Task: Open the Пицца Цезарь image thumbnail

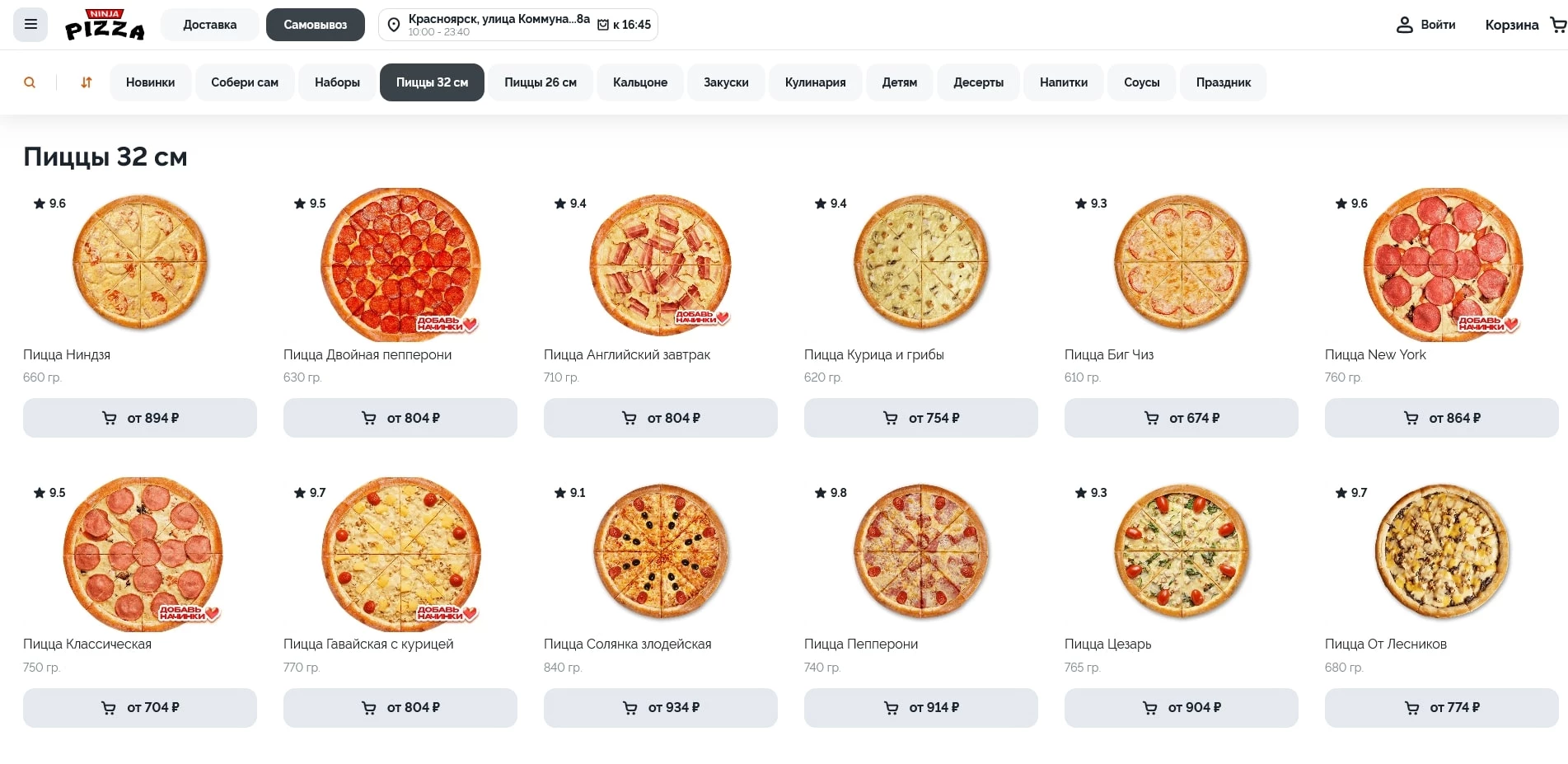Action: pos(1181,551)
